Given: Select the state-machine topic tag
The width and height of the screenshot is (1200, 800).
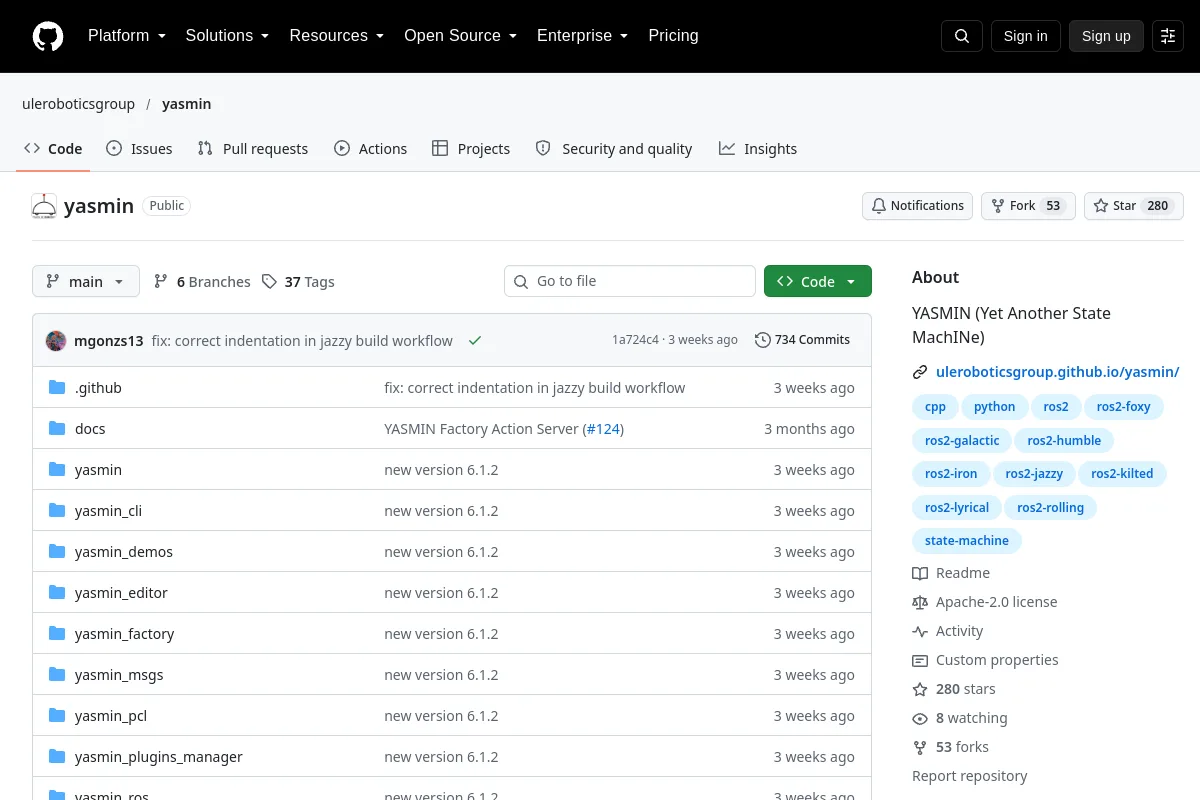Looking at the screenshot, I should tap(967, 541).
